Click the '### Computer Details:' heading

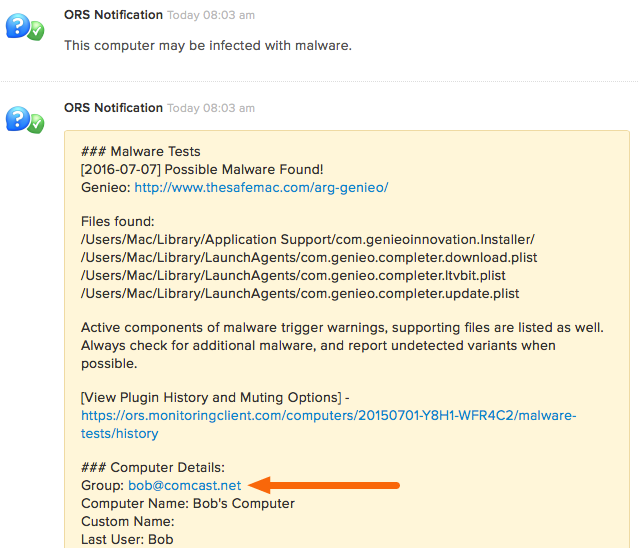(153, 468)
